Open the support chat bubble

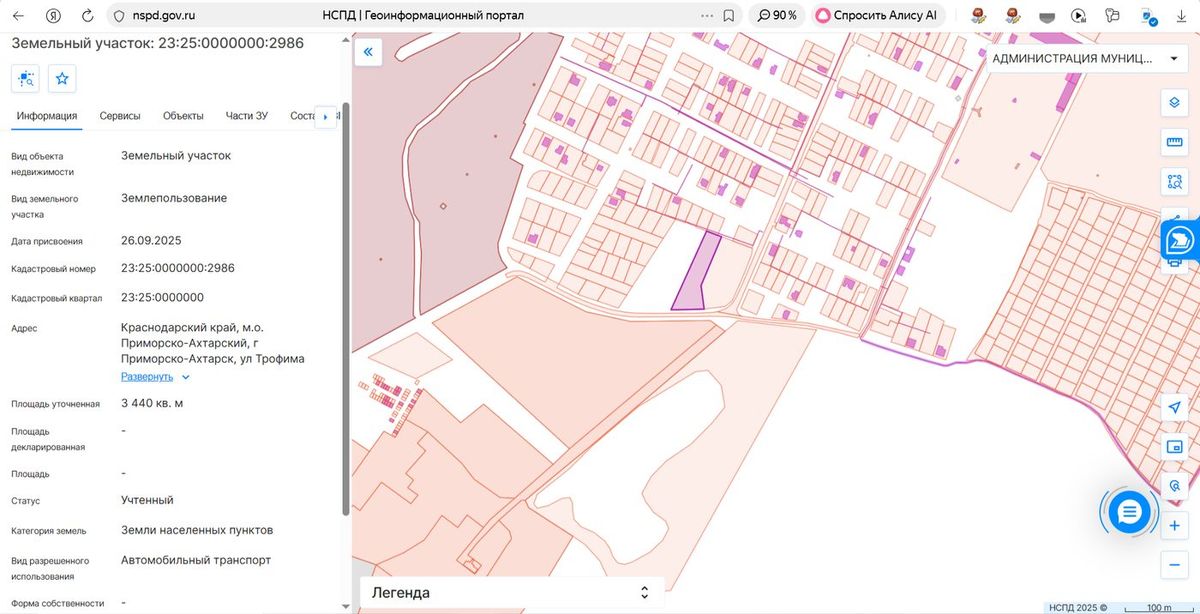pyautogui.click(x=1129, y=513)
